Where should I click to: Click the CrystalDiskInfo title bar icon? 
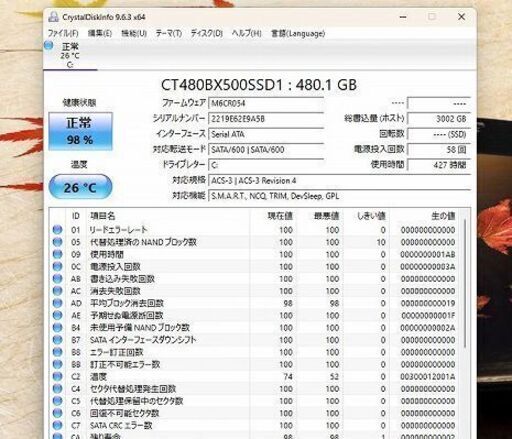53,17
